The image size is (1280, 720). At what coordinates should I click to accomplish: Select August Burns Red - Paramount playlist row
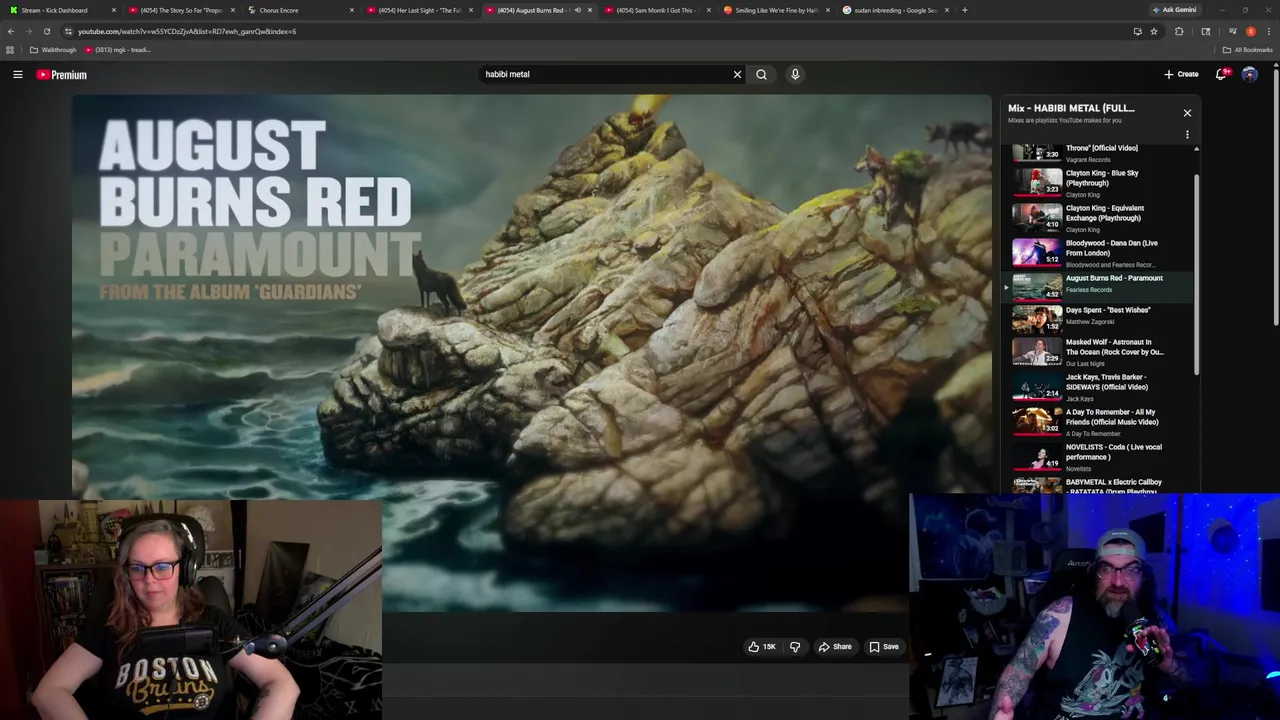[1098, 287]
